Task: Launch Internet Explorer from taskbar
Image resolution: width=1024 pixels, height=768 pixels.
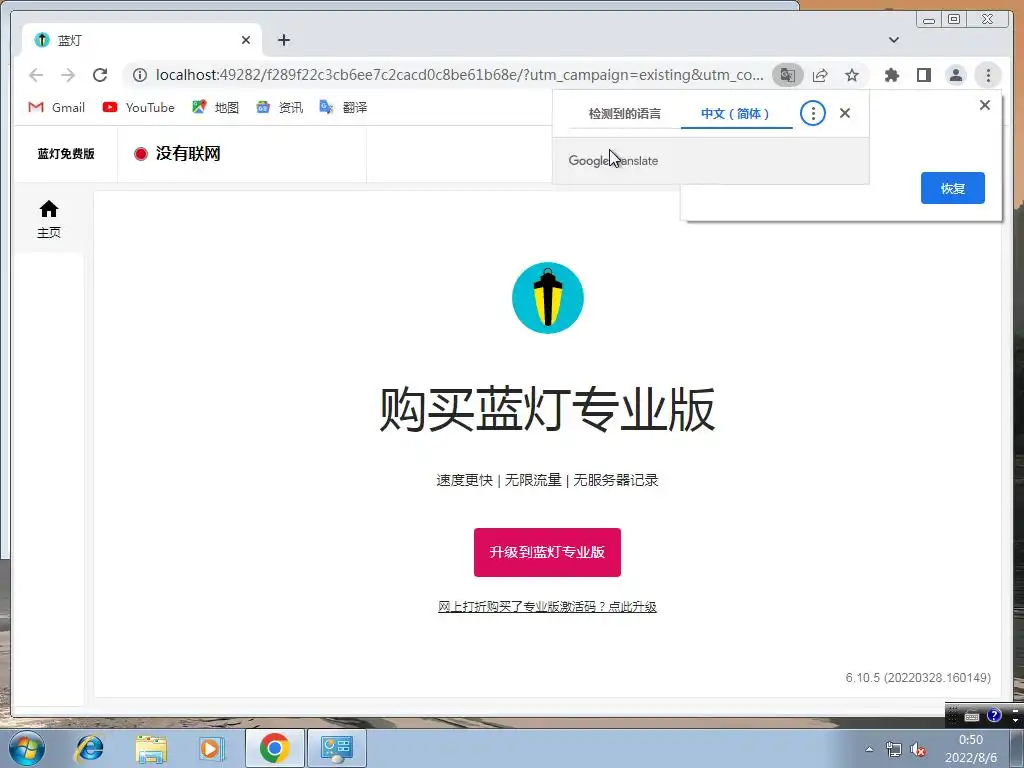Action: [89, 748]
